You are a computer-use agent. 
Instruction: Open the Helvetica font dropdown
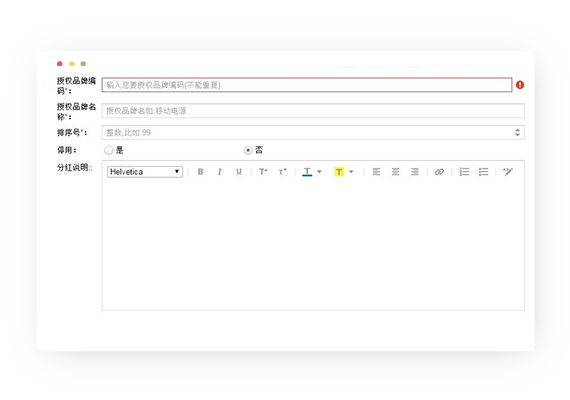[x=145, y=172]
